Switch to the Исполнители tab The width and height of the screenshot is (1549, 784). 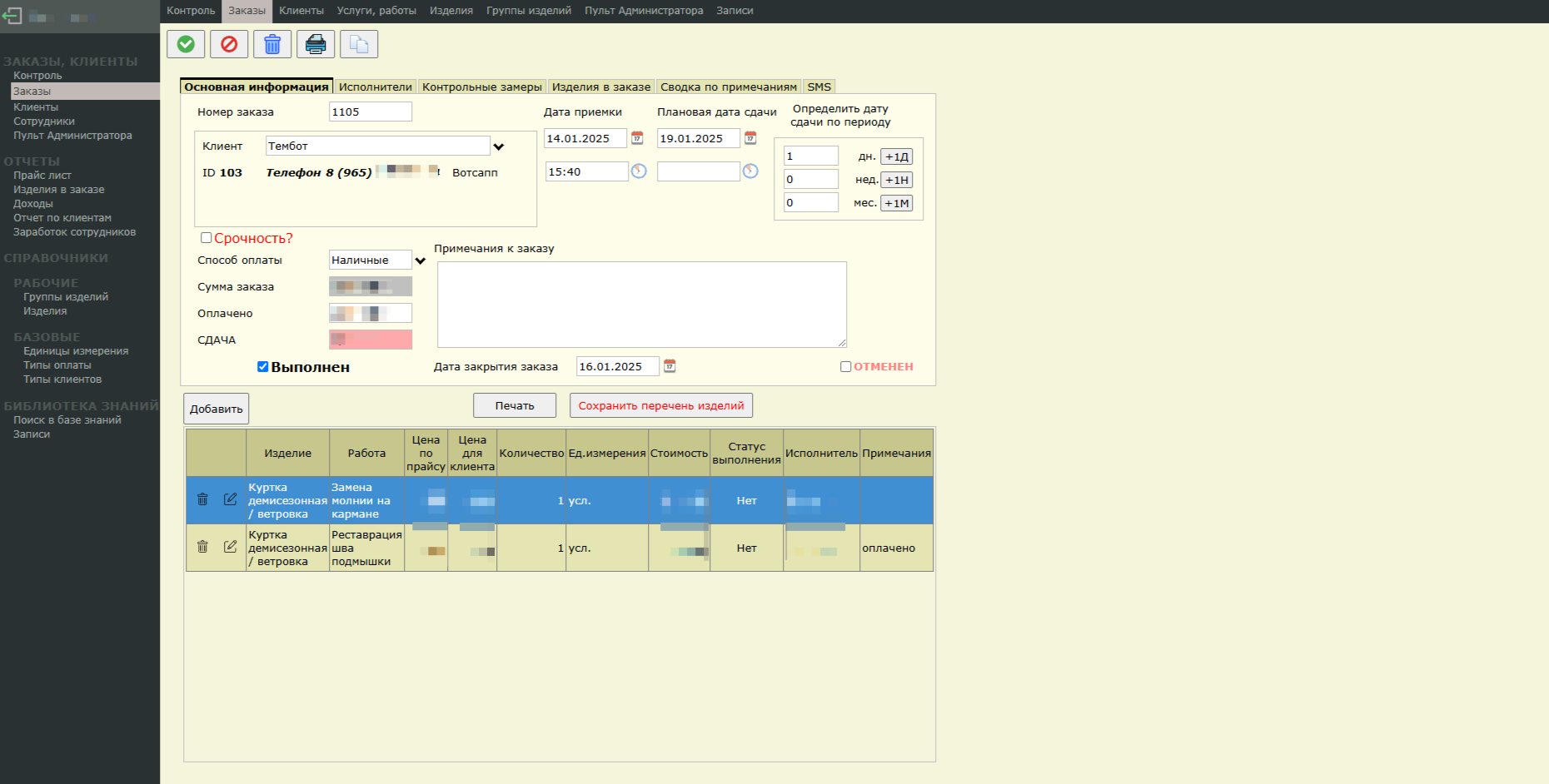pos(375,87)
